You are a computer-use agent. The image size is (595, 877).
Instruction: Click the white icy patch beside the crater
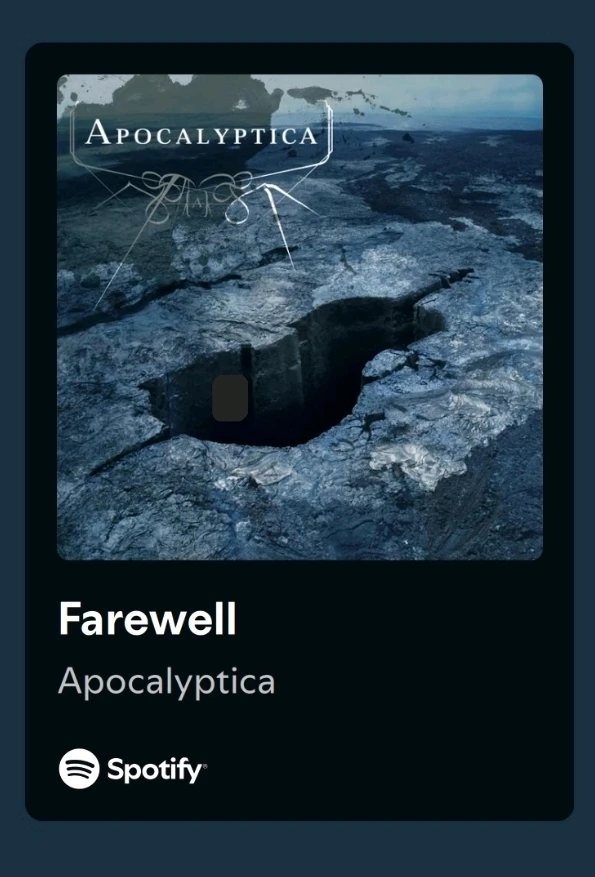(418, 461)
